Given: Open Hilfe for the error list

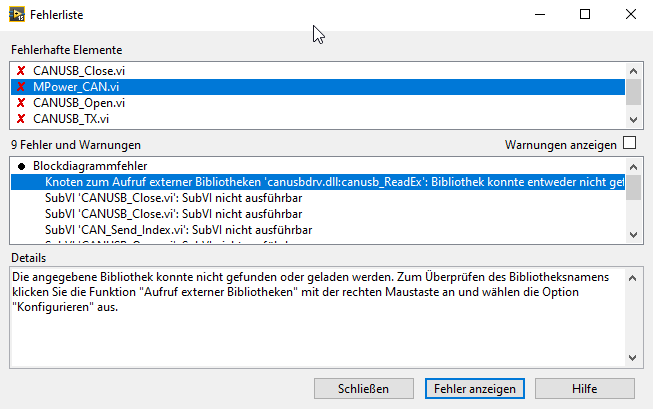Looking at the screenshot, I should click(x=584, y=387).
